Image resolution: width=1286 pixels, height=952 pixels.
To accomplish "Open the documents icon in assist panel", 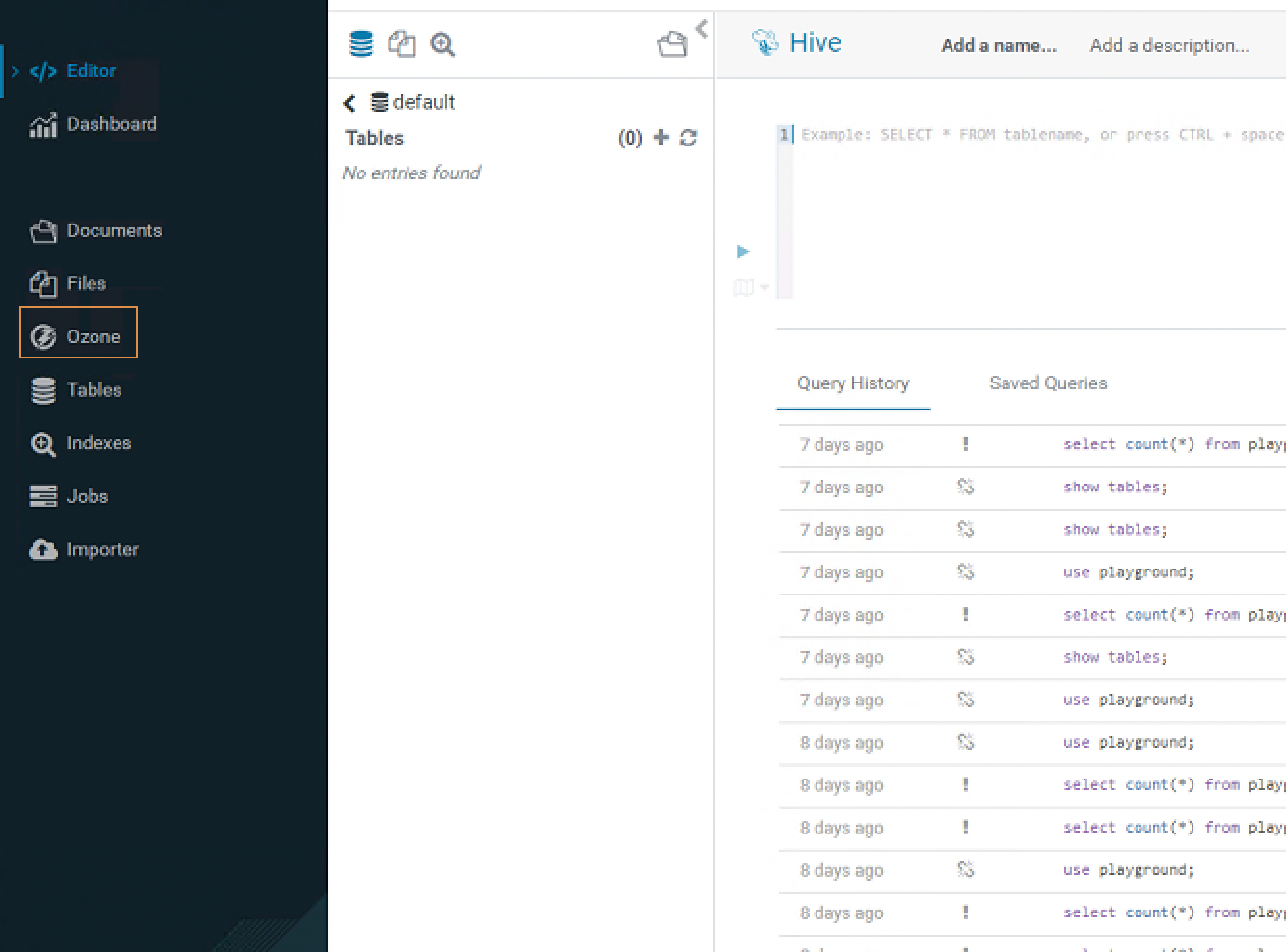I will point(672,44).
